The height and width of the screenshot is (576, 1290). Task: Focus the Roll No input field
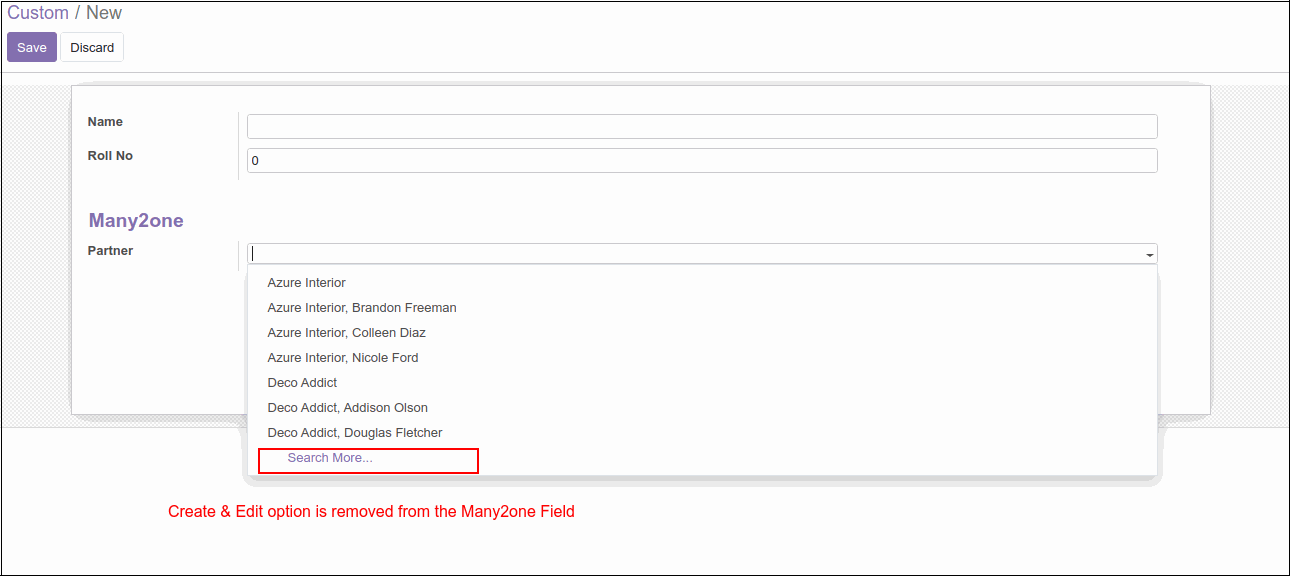click(x=702, y=160)
